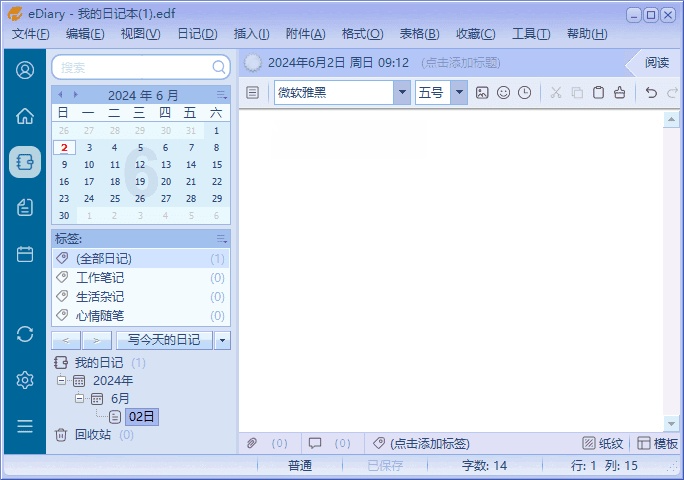The image size is (684, 480).
Task: Open the attachment paperclip at the bottom
Action: click(x=253, y=443)
